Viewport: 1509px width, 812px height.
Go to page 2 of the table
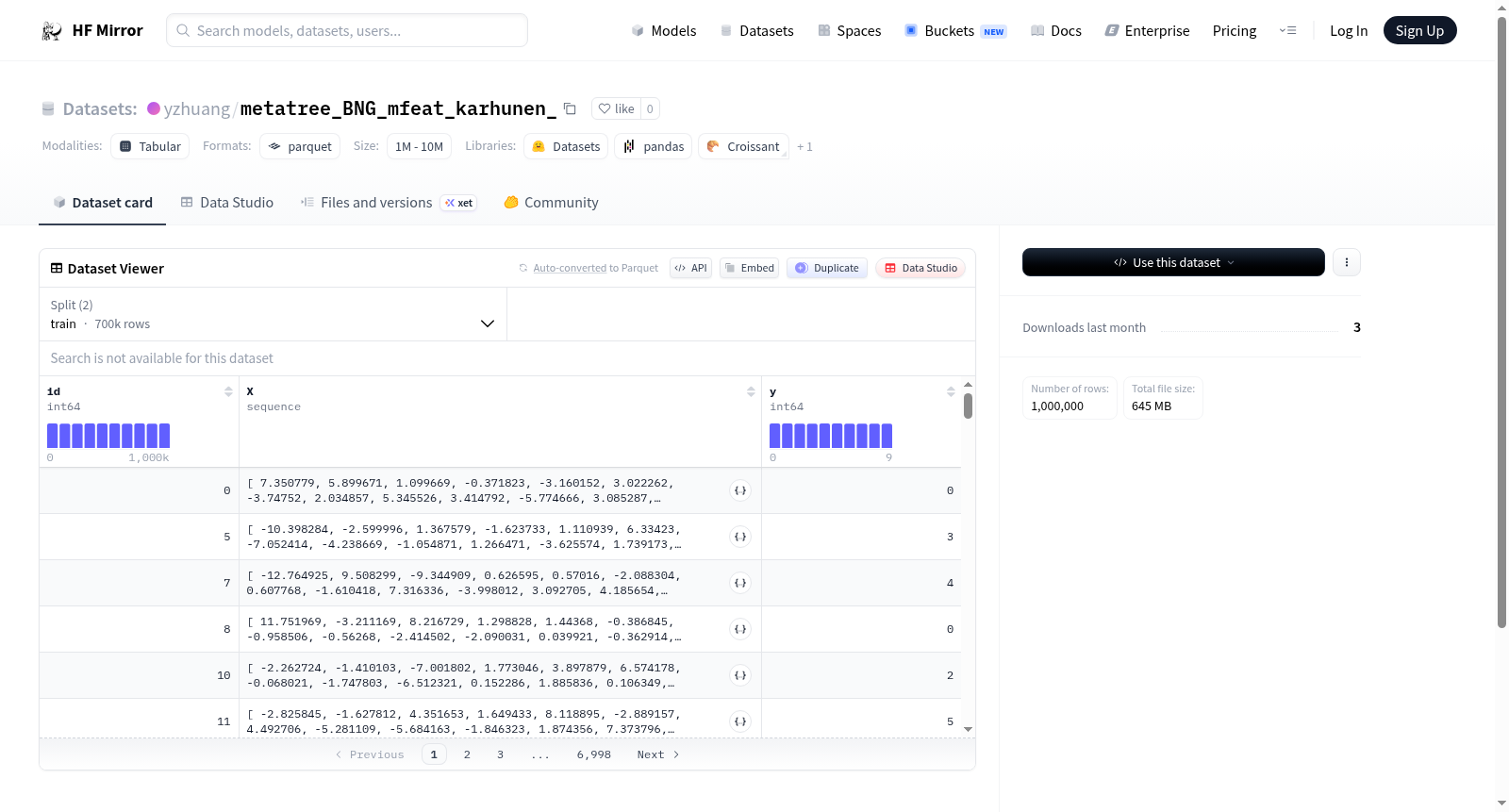pyautogui.click(x=467, y=754)
